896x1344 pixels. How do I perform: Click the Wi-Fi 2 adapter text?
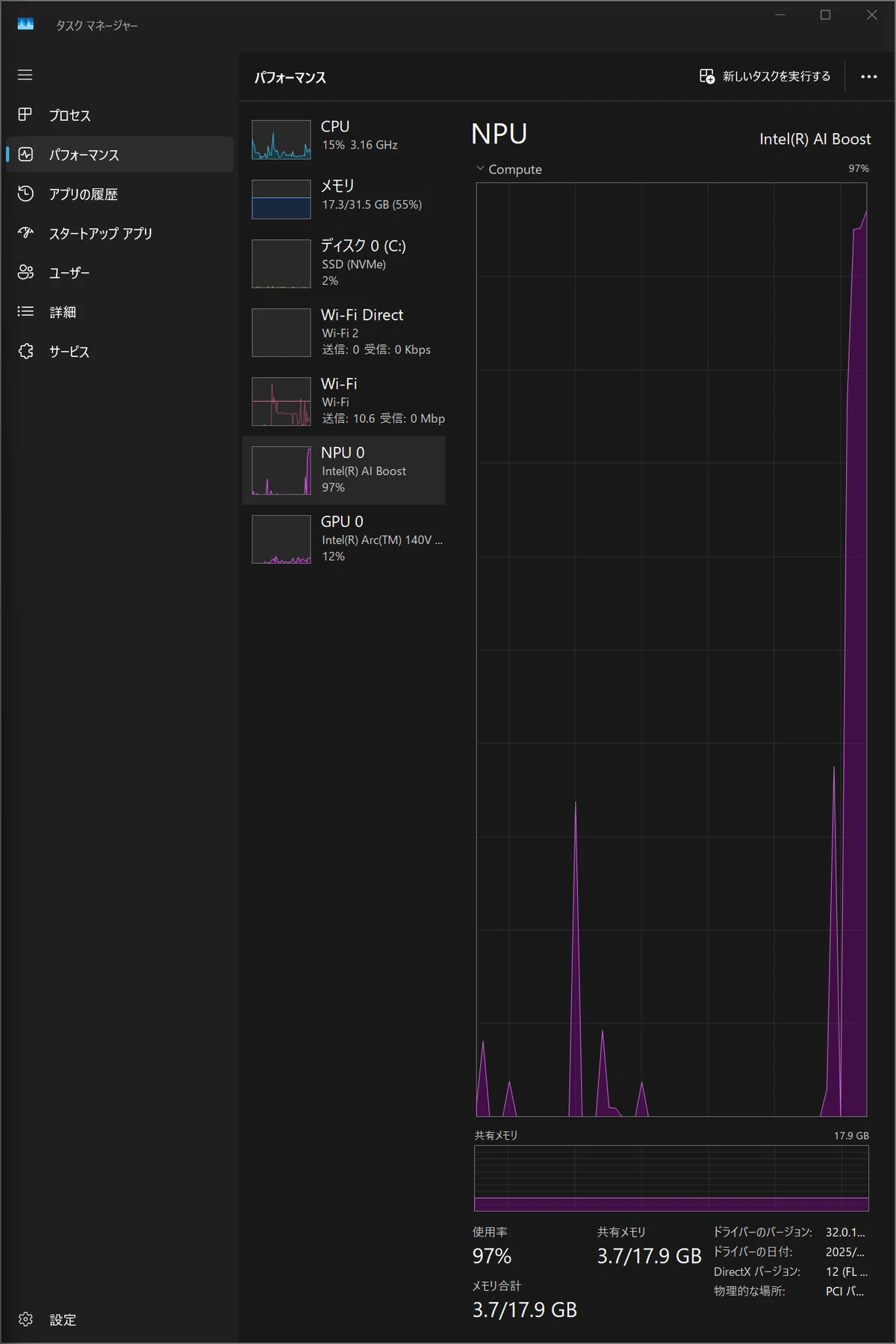click(x=340, y=333)
